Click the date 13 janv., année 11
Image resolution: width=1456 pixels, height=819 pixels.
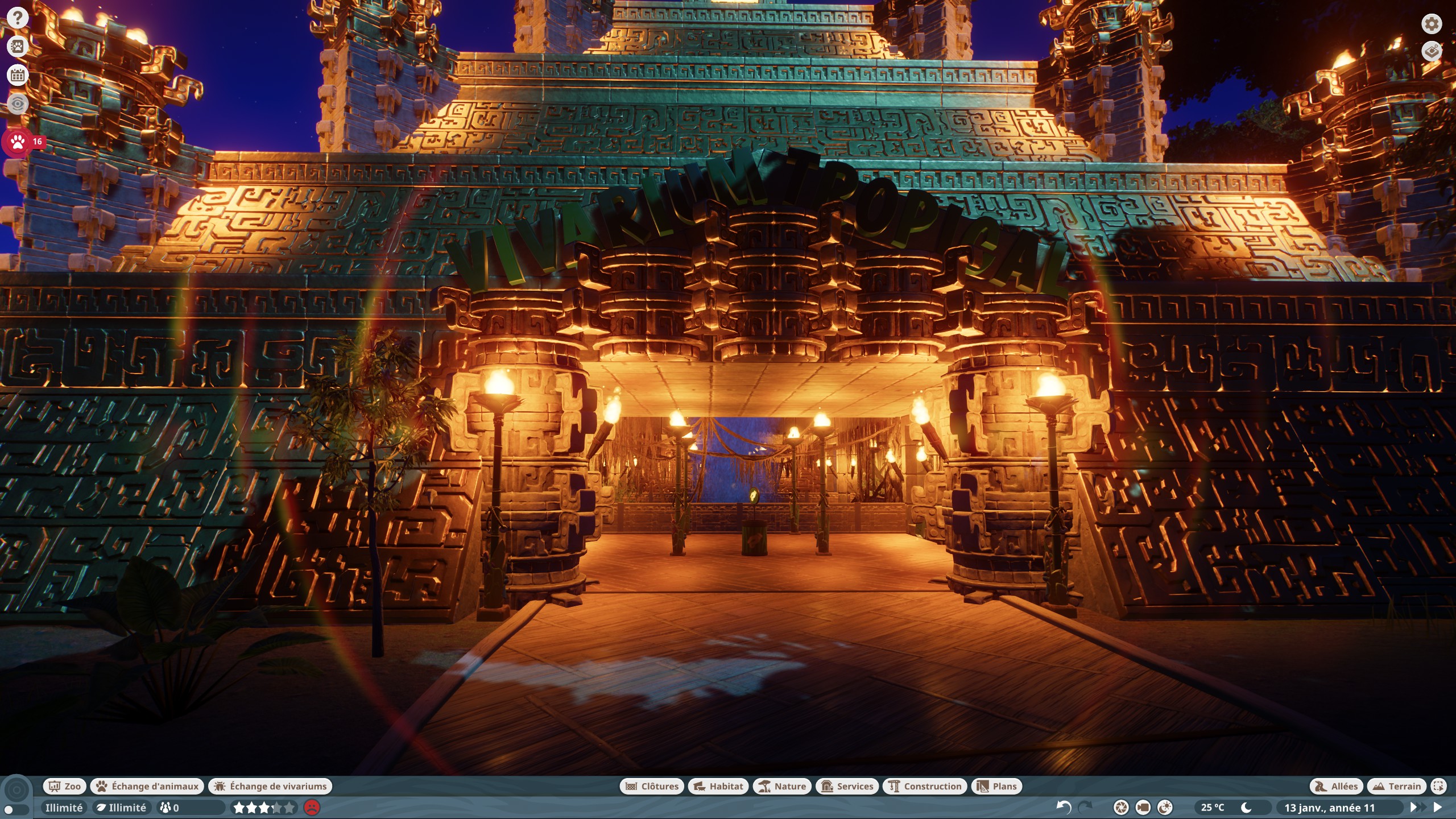[1329, 808]
